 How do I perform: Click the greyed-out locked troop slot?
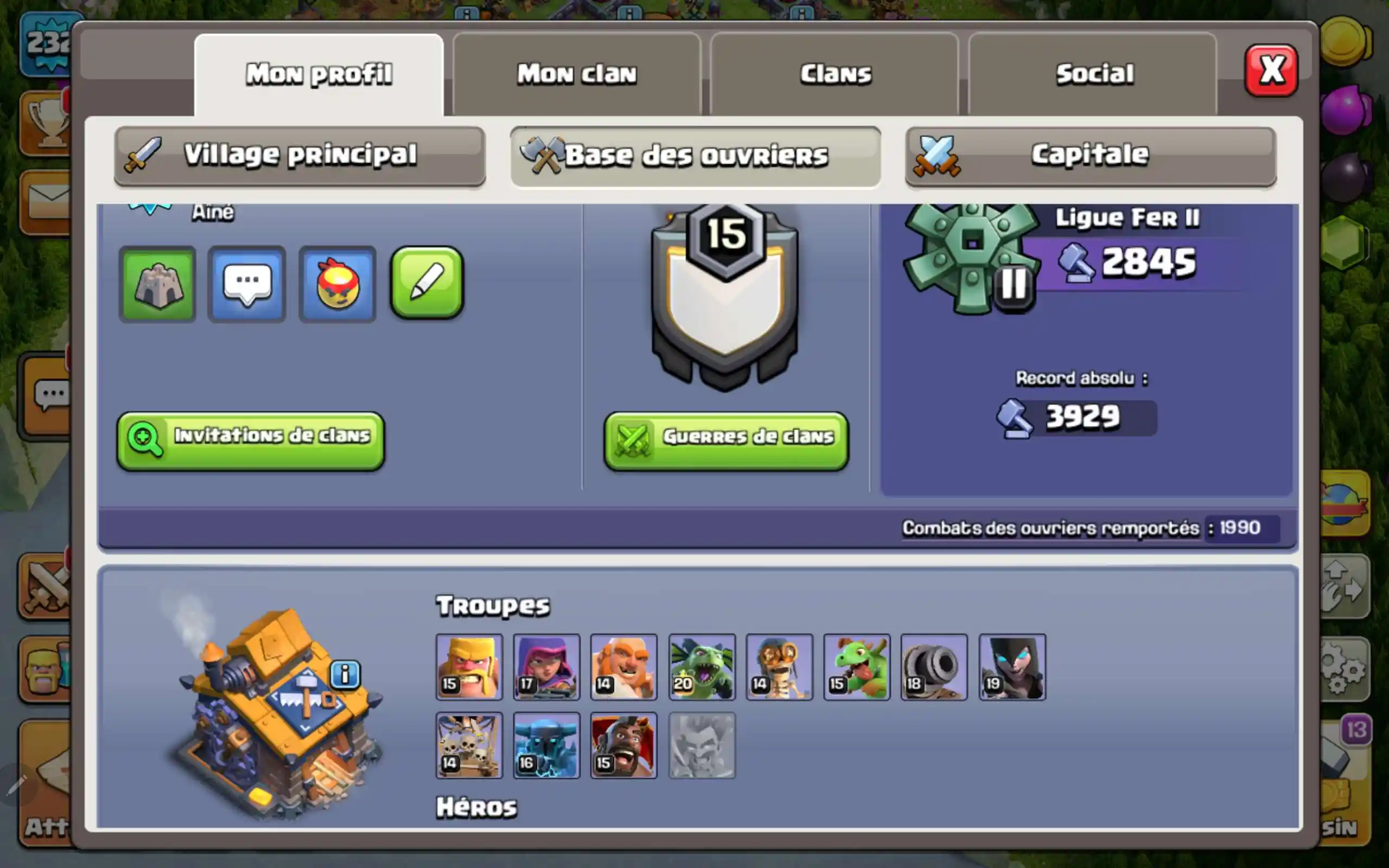pyautogui.click(x=702, y=745)
